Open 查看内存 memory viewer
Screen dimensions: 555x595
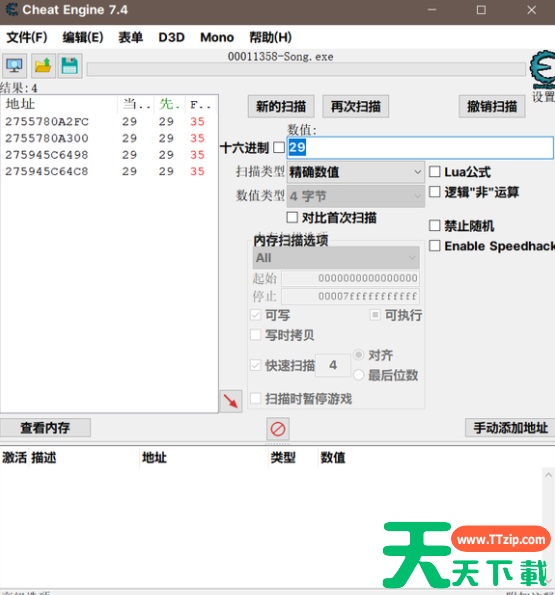(x=45, y=428)
